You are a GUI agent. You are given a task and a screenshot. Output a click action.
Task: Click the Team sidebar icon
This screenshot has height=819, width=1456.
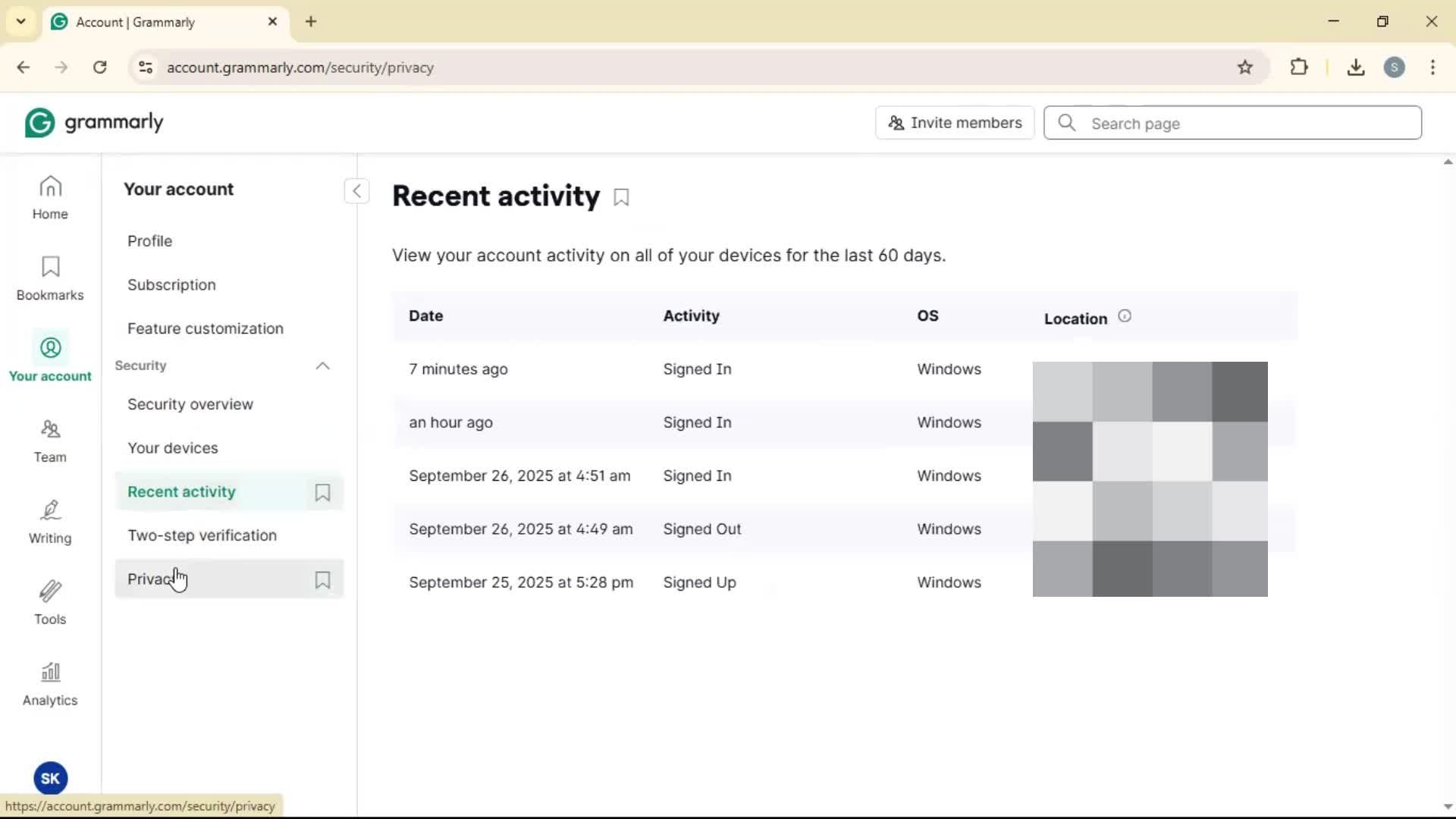tap(50, 441)
